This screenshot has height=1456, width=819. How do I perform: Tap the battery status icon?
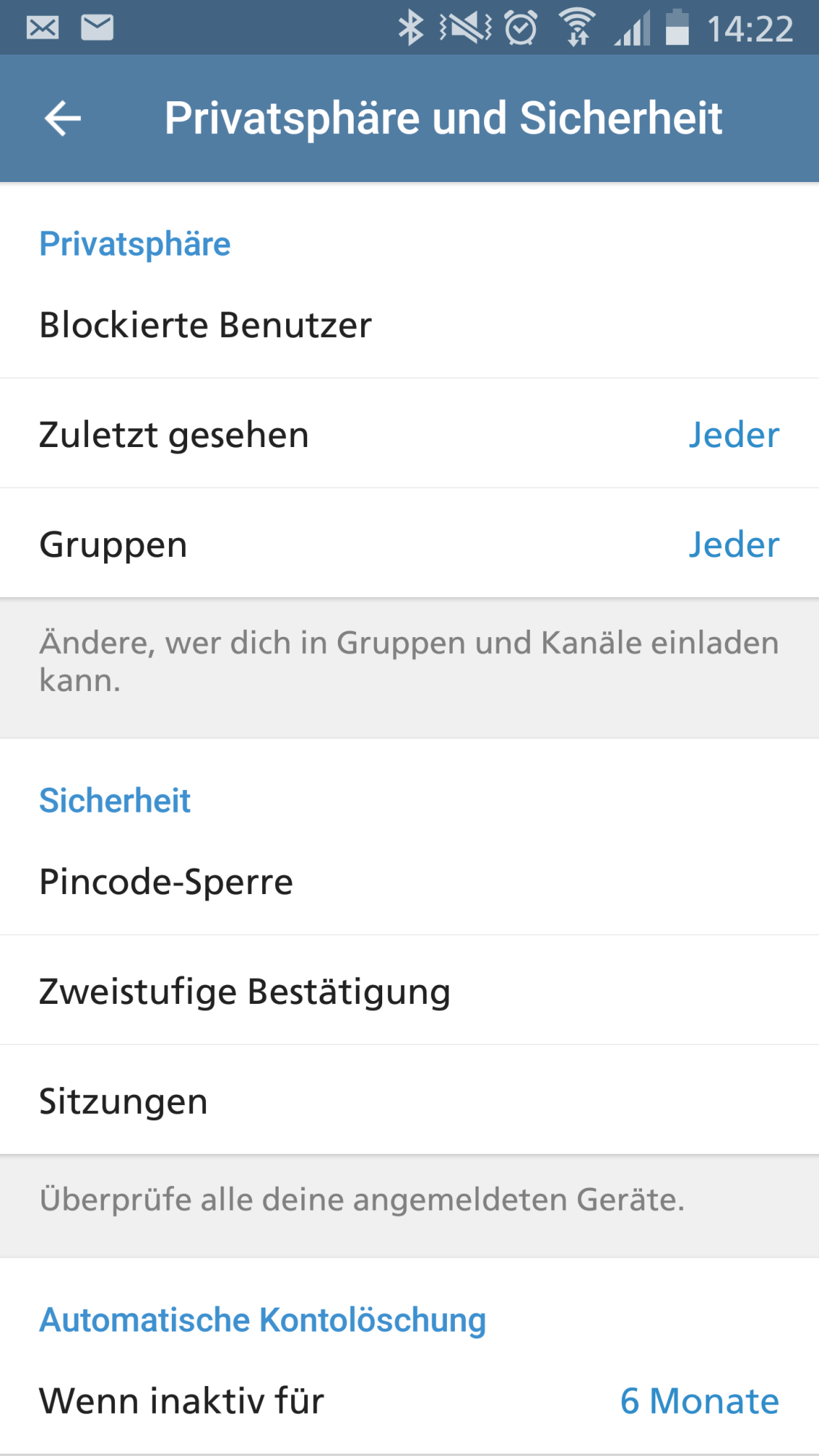[677, 28]
